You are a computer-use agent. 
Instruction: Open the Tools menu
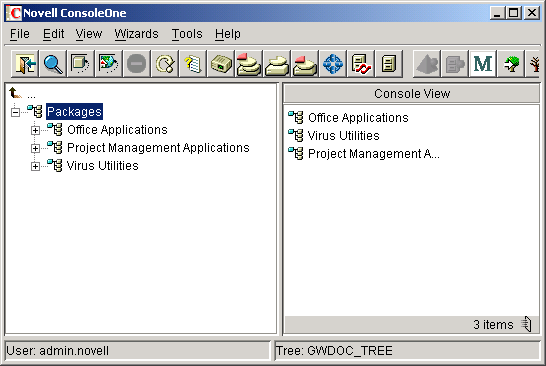pyautogui.click(x=187, y=34)
